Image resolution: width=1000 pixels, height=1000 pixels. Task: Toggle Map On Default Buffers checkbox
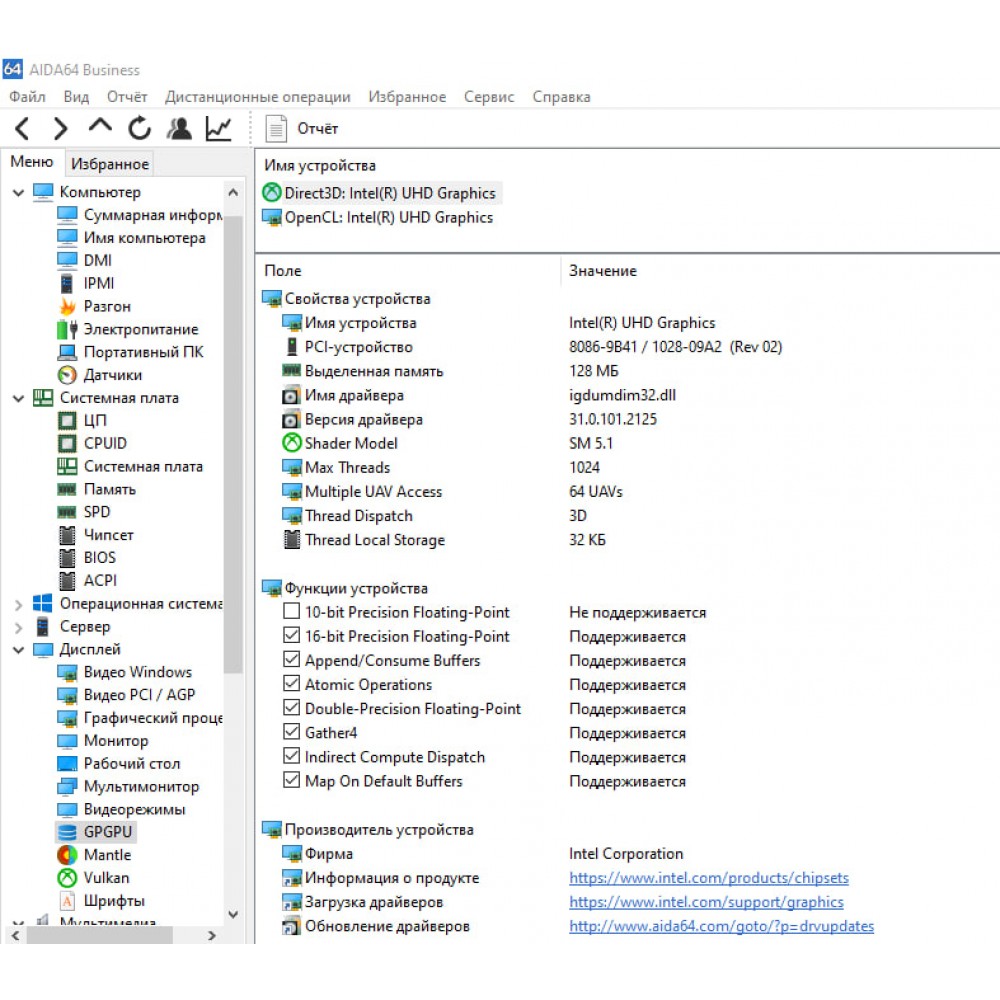point(291,780)
